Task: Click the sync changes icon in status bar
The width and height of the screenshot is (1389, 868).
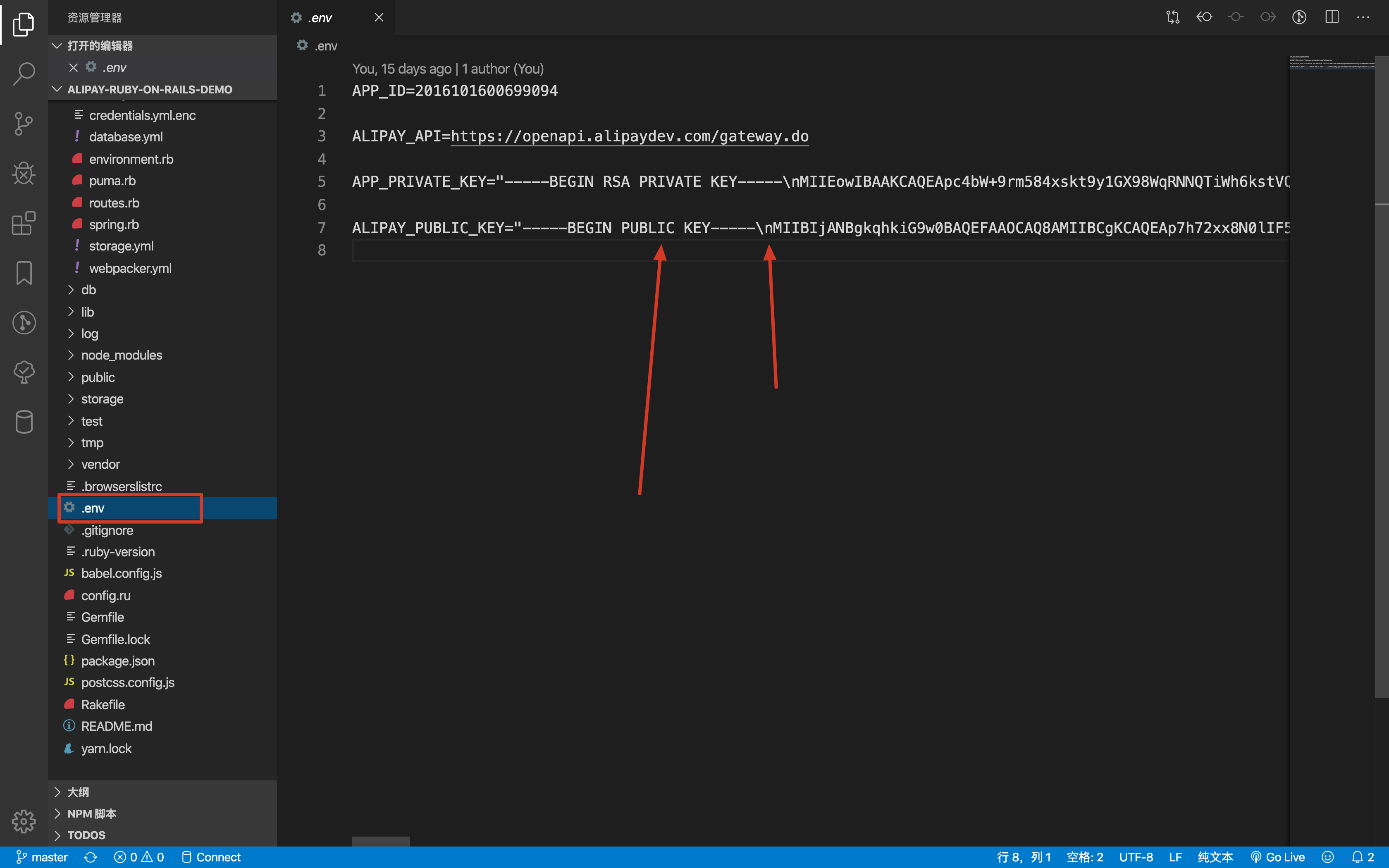Action: (90, 857)
